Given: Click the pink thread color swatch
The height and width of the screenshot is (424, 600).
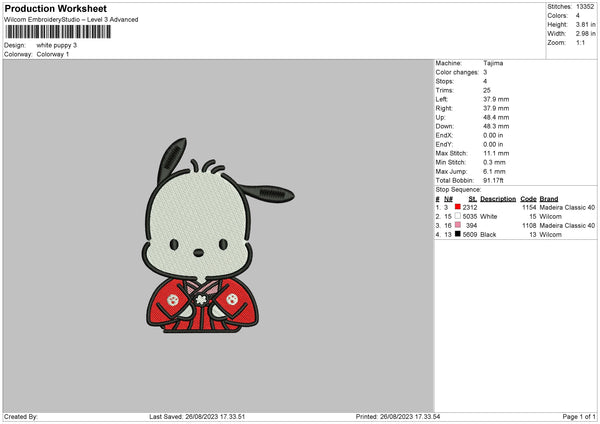Looking at the screenshot, I should coord(457,225).
